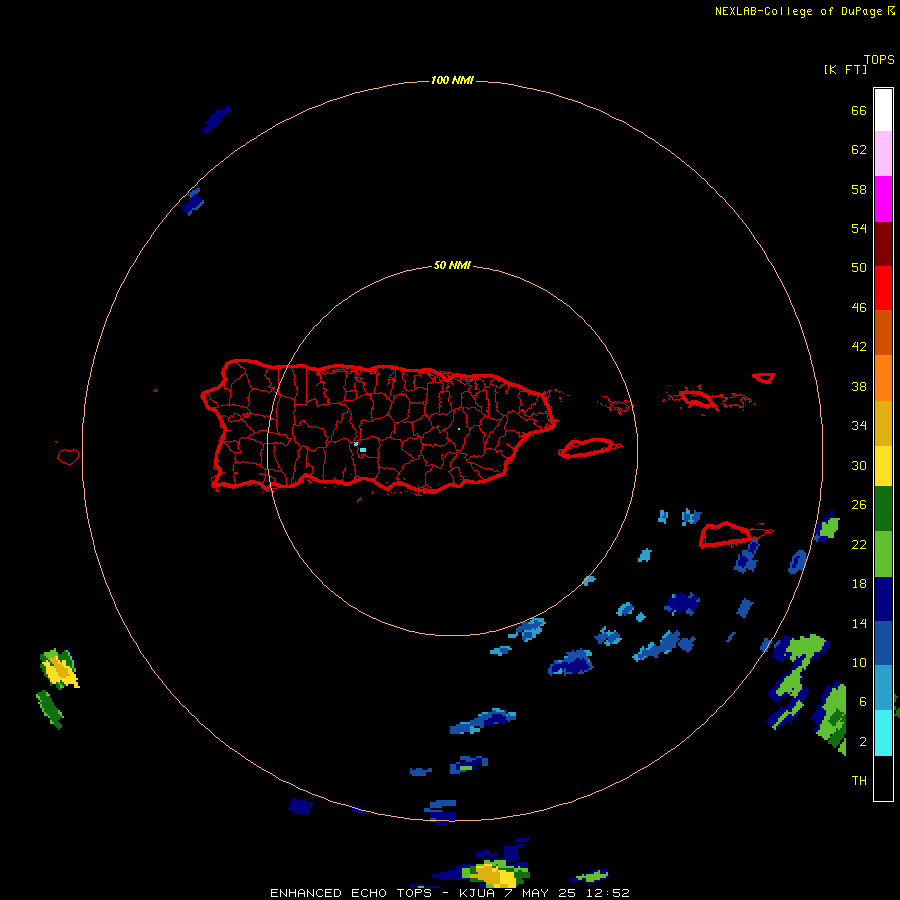Click the navy 22 kft legend swatch
This screenshot has width=900, height=900.
[x=883, y=599]
